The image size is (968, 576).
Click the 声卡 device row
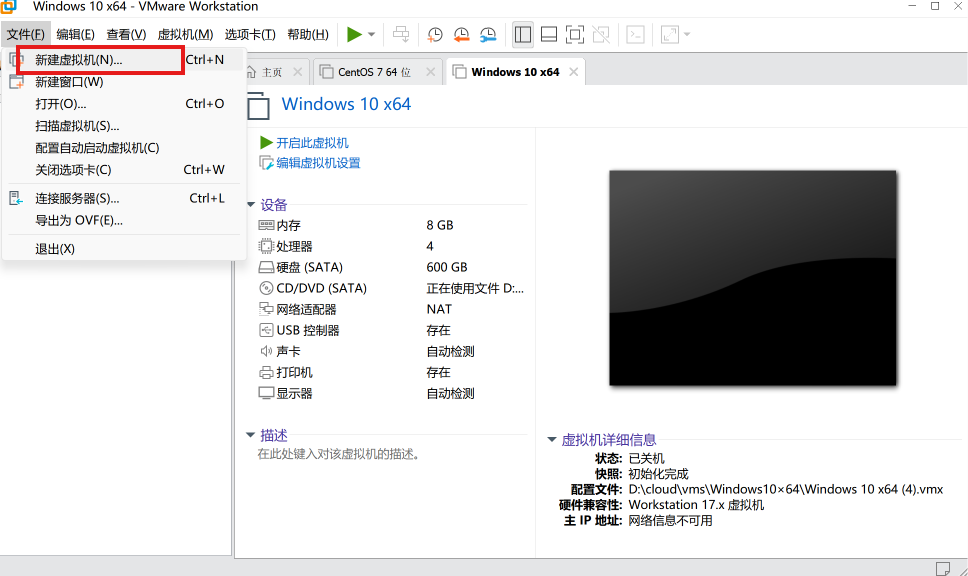click(391, 351)
